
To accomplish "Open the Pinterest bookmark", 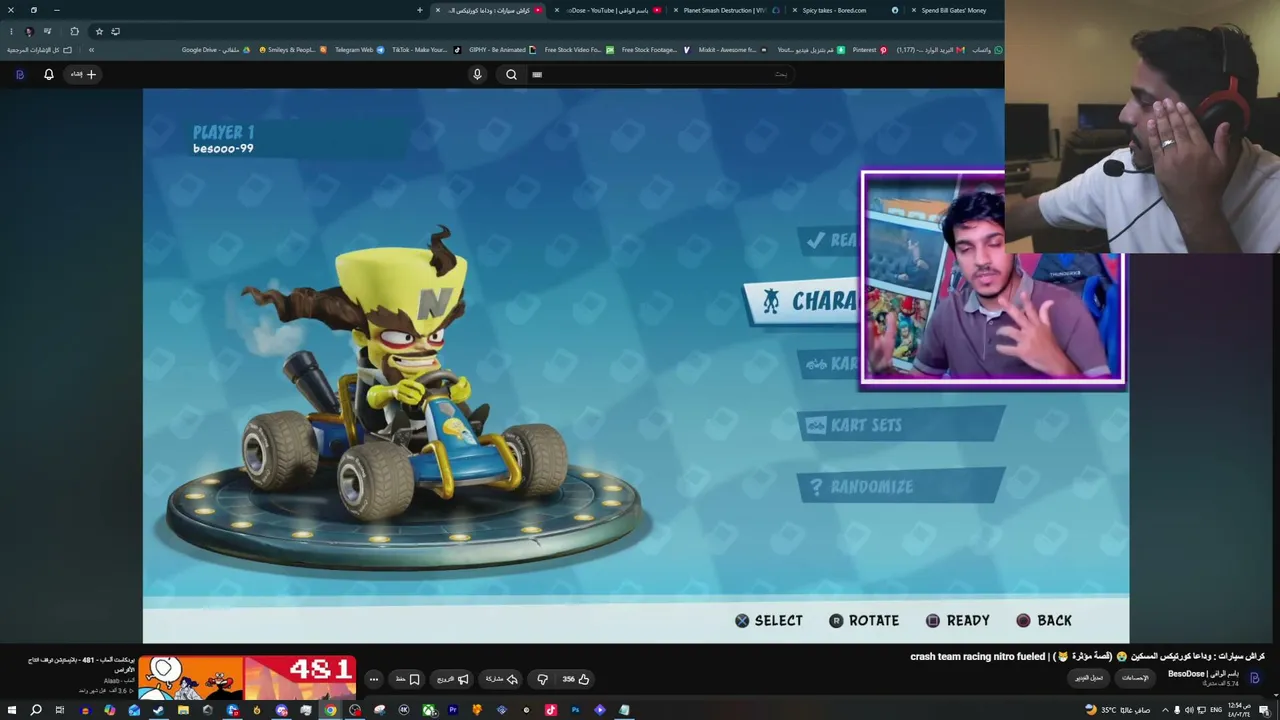I will pos(869,50).
